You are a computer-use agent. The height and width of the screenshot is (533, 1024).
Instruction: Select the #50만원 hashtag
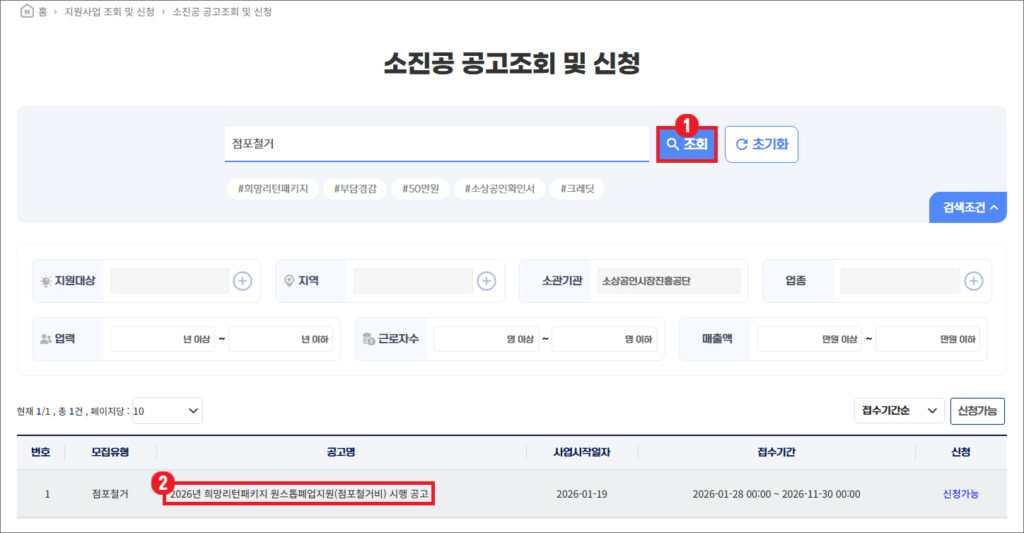(420, 189)
